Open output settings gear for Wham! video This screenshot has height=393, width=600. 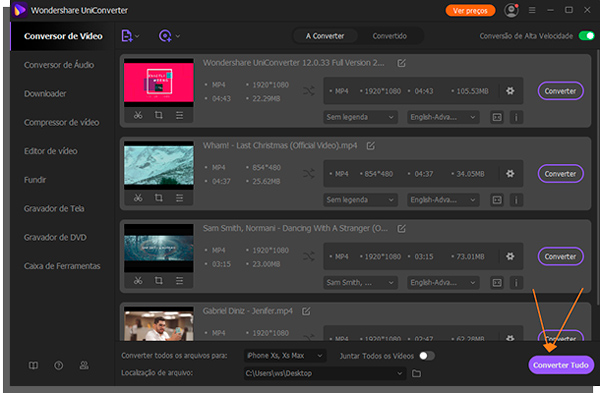point(510,174)
